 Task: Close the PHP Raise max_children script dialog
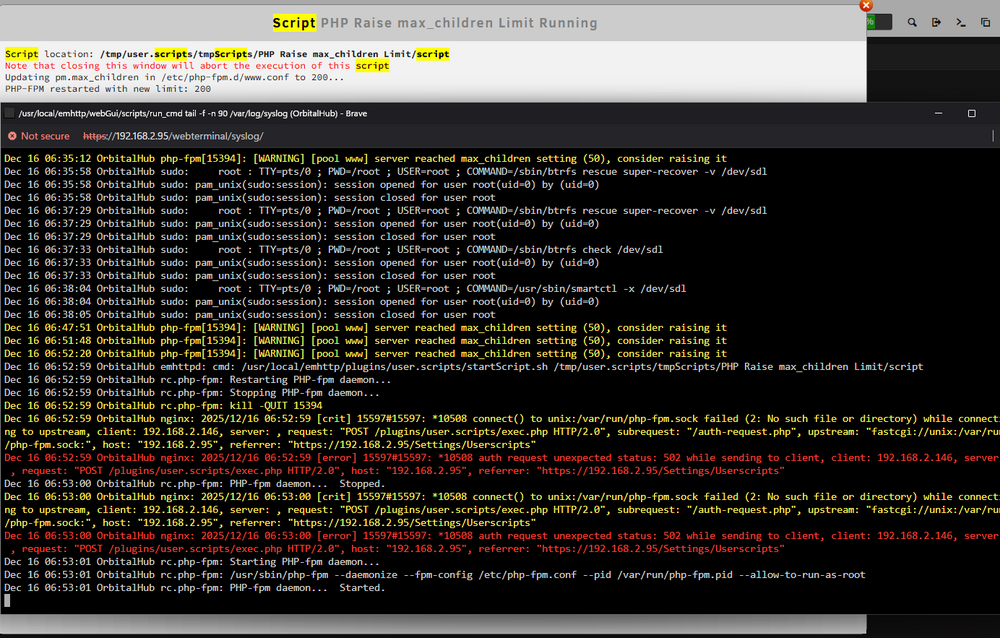pos(865,5)
